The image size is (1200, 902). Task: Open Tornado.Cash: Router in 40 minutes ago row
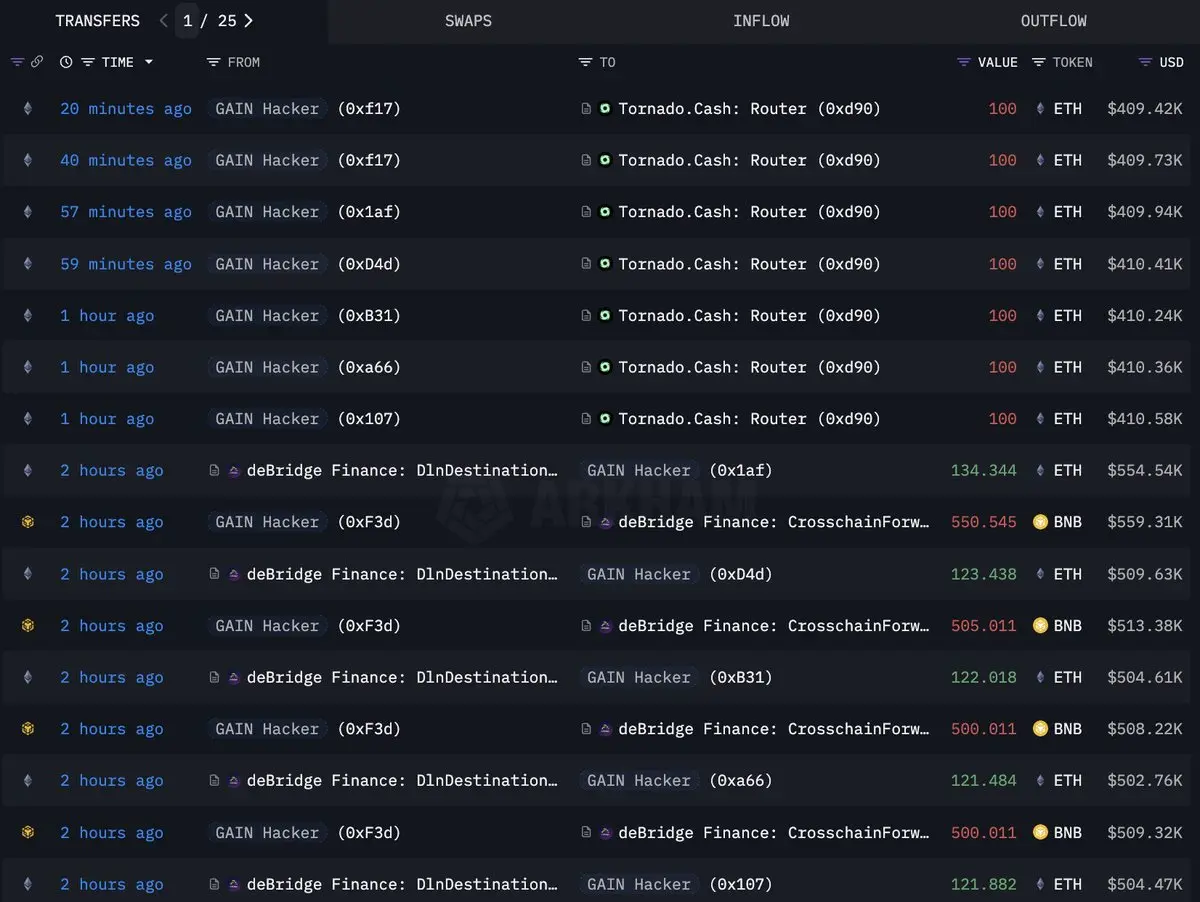(x=749, y=160)
